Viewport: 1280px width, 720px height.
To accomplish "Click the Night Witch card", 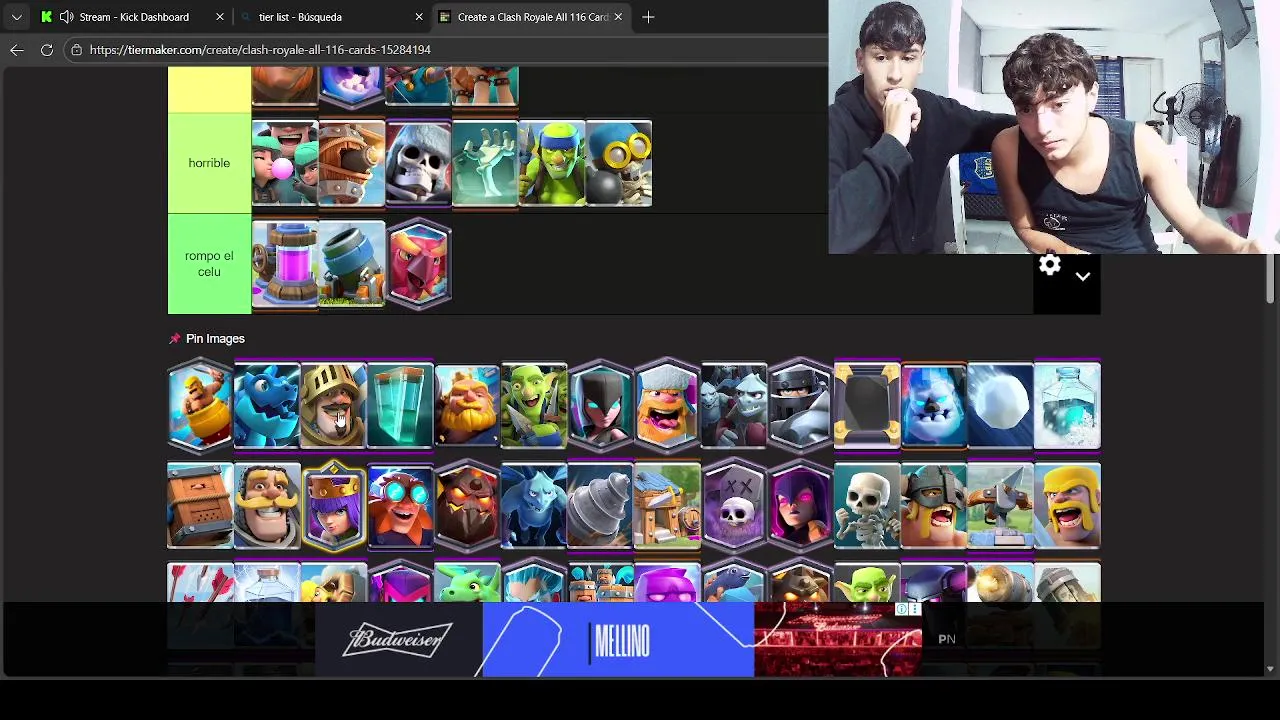I will coord(800,506).
